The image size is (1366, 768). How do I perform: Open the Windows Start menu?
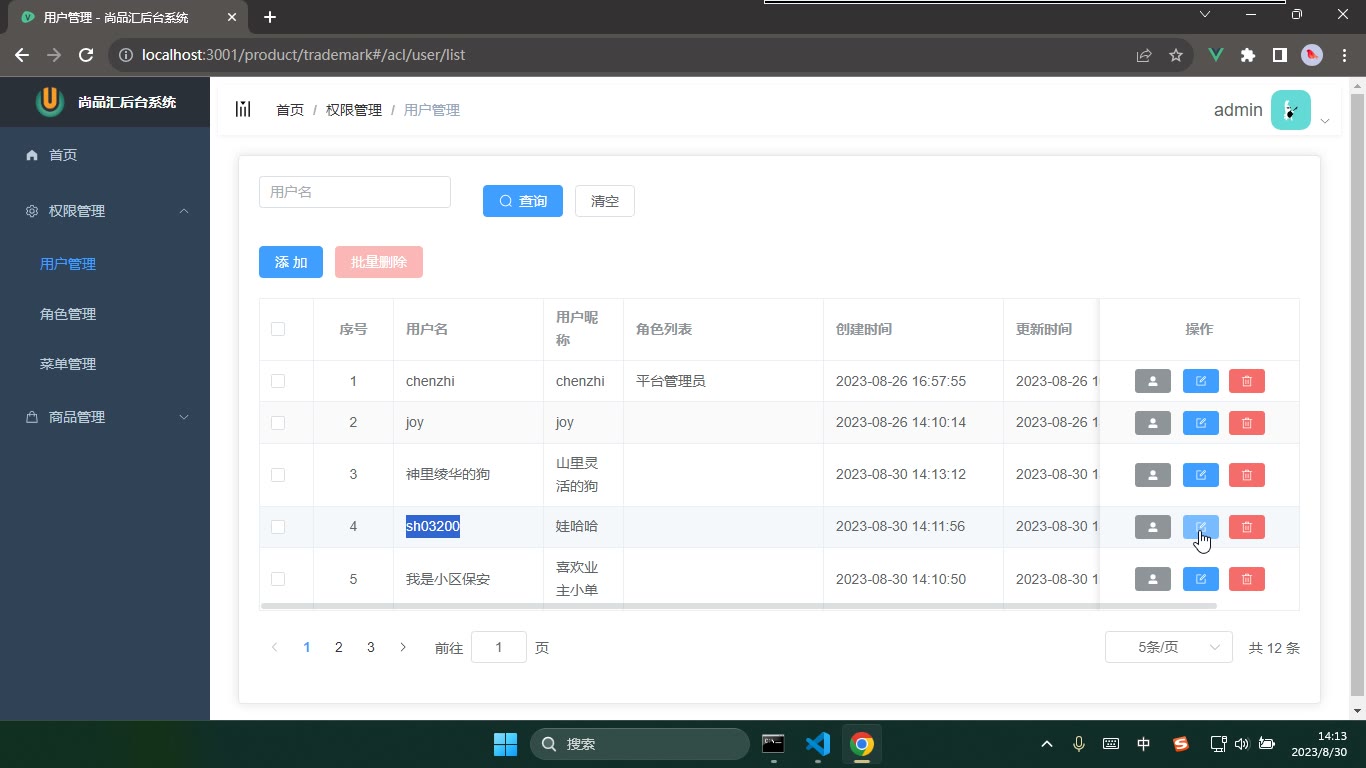[x=505, y=744]
